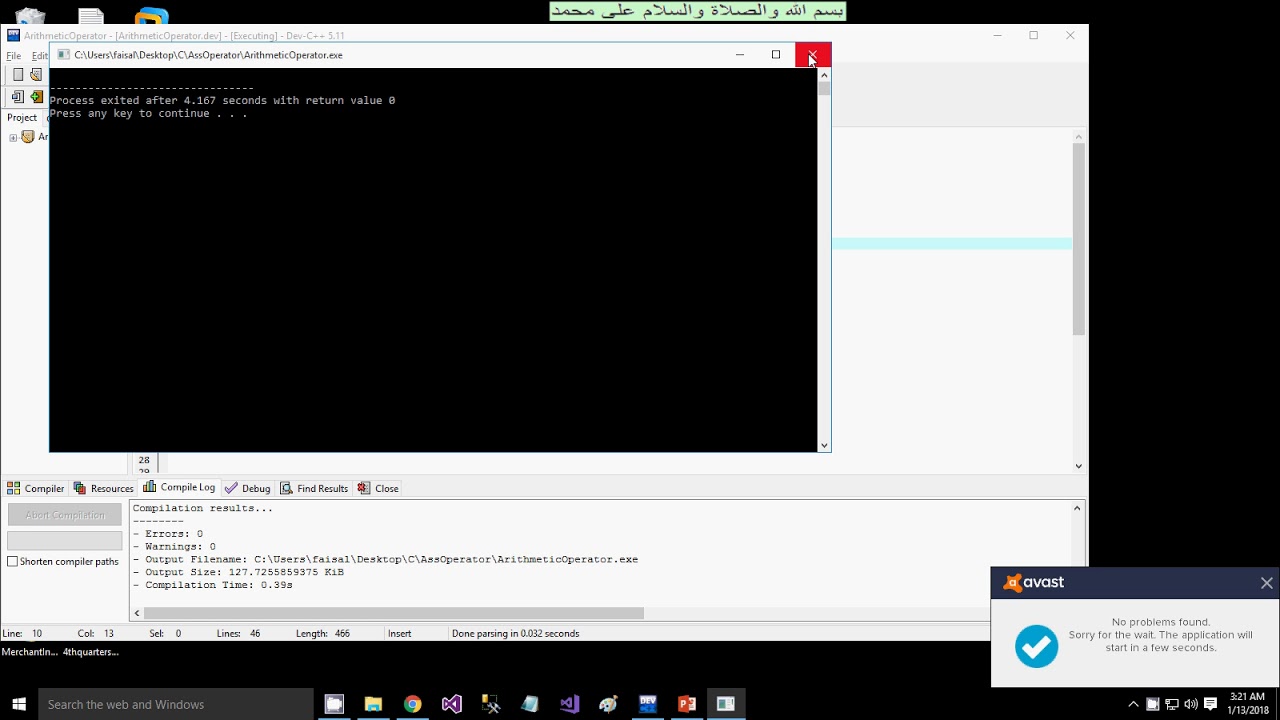Click the Add to project green plus icon
The height and width of the screenshot is (720, 1280).
pos(36,97)
